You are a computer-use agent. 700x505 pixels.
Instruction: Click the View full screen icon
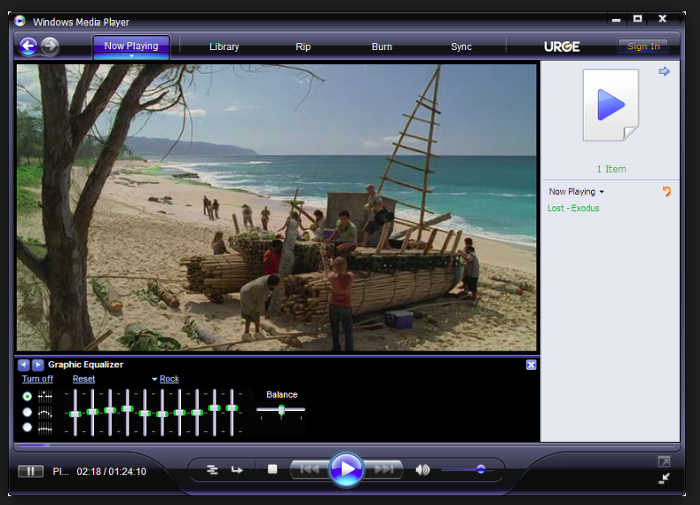point(664,461)
